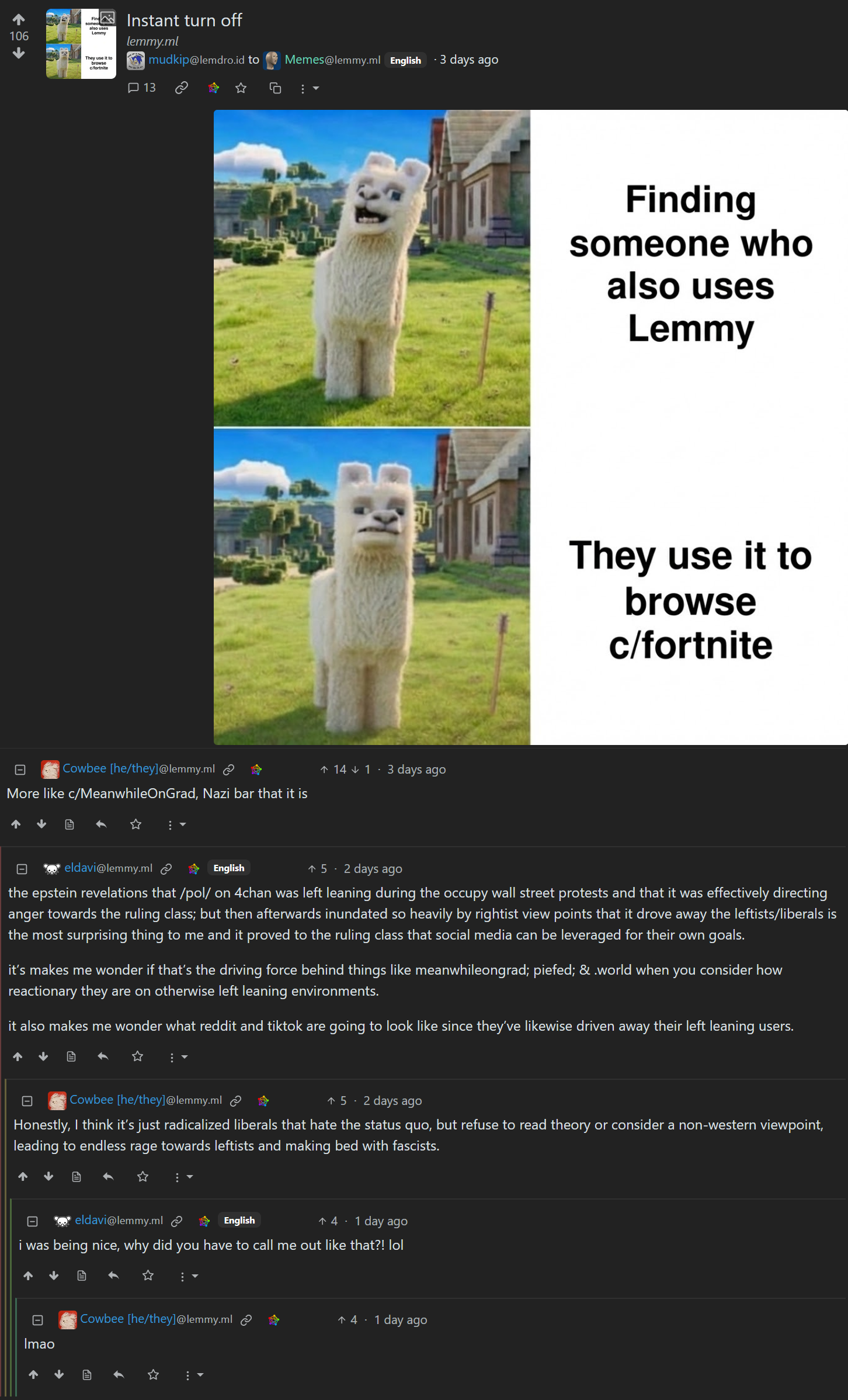View source of the 'lmao' comment
Image resolution: width=848 pixels, height=1400 pixels.
click(87, 1375)
